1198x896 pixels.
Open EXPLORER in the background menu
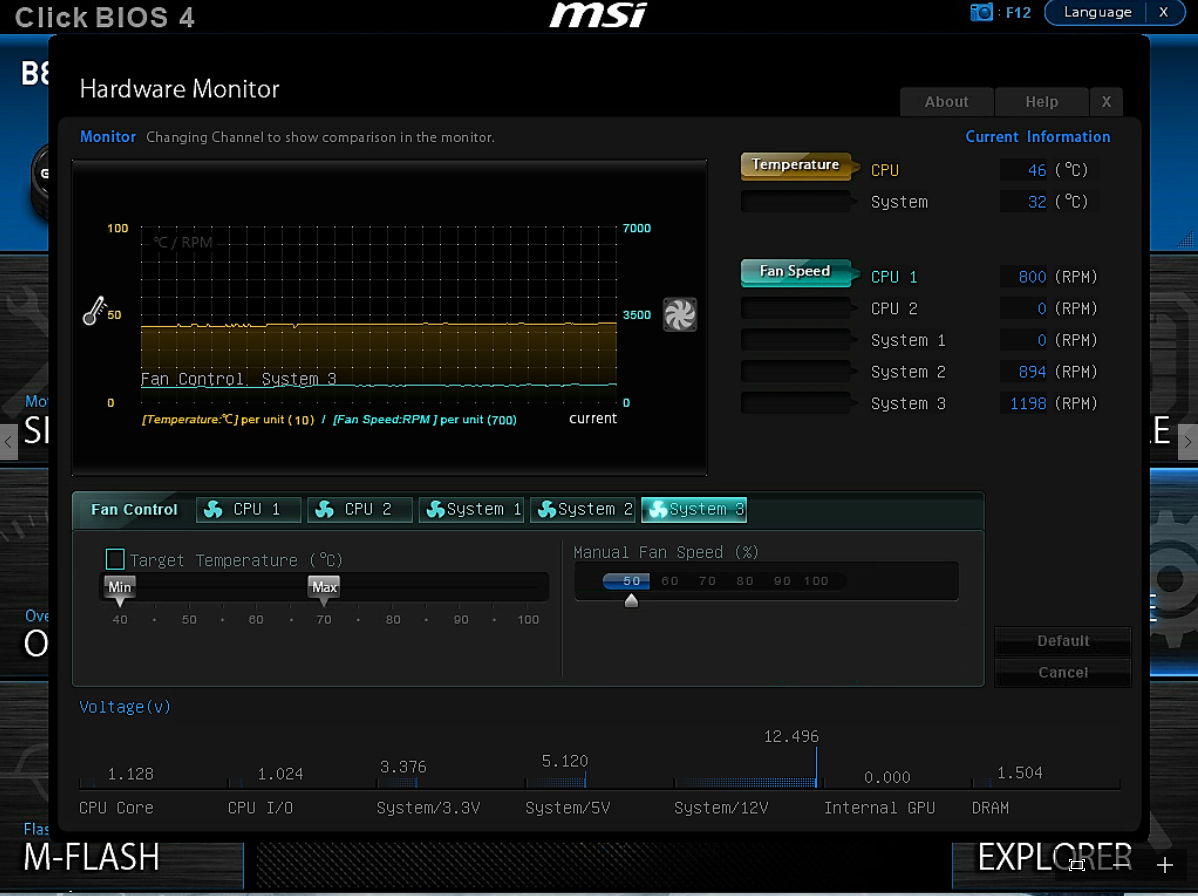tap(1054, 857)
